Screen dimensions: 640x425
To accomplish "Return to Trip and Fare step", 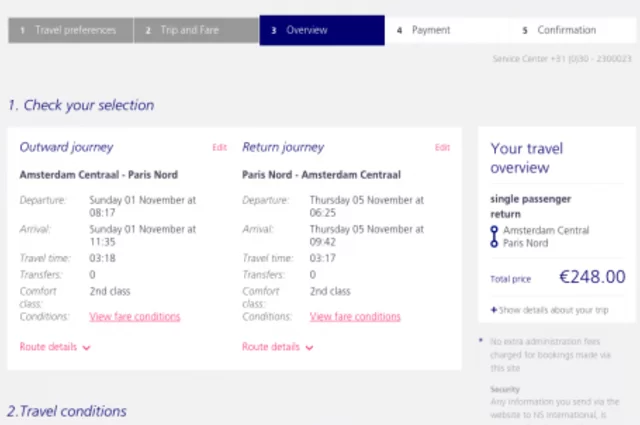I will [x=196, y=30].
